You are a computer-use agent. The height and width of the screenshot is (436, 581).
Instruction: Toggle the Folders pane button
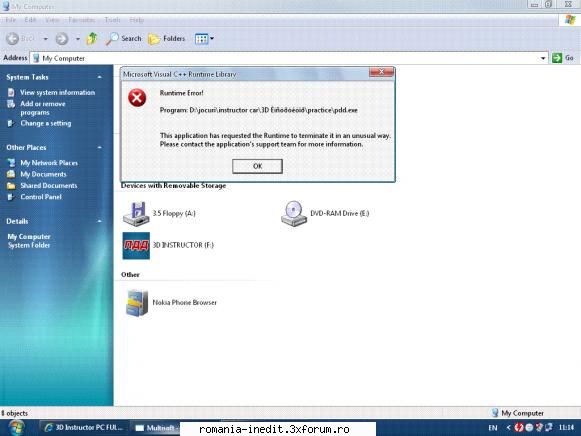tap(166, 39)
